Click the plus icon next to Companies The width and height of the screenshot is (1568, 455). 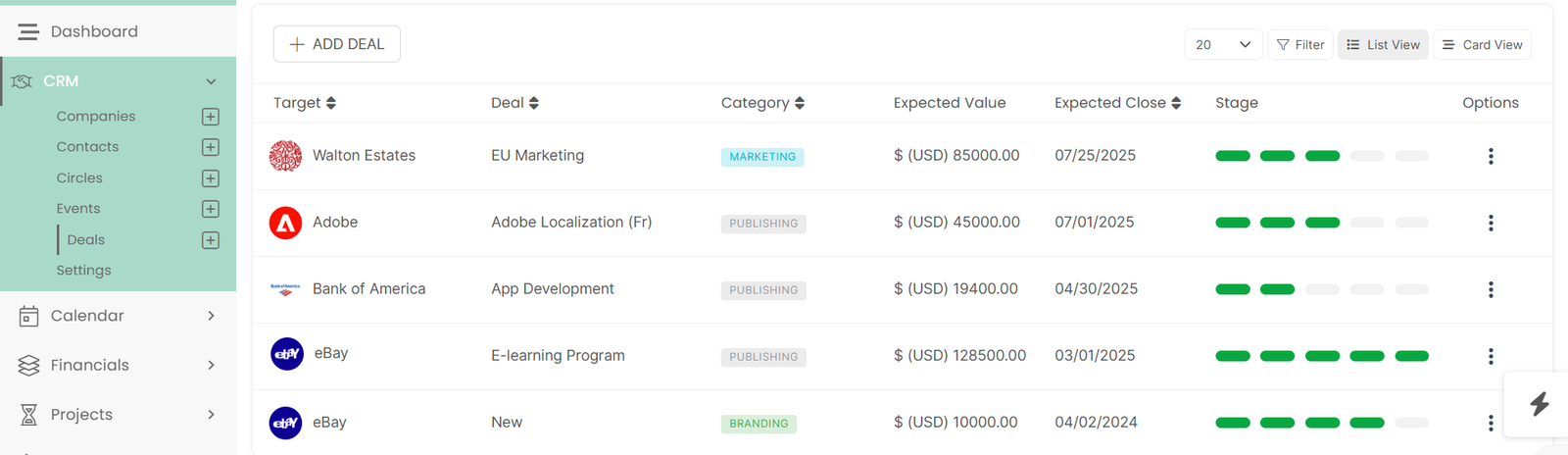tap(210, 117)
